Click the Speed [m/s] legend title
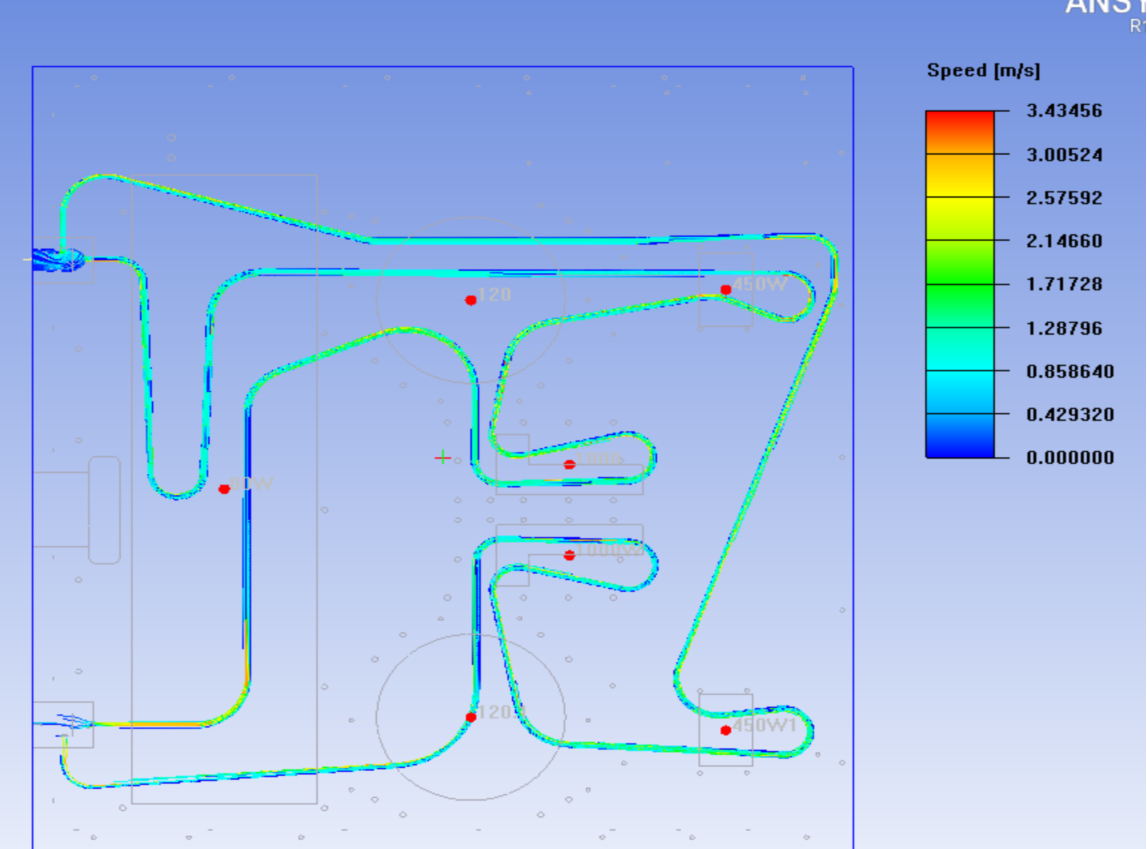 pyautogui.click(x=983, y=71)
